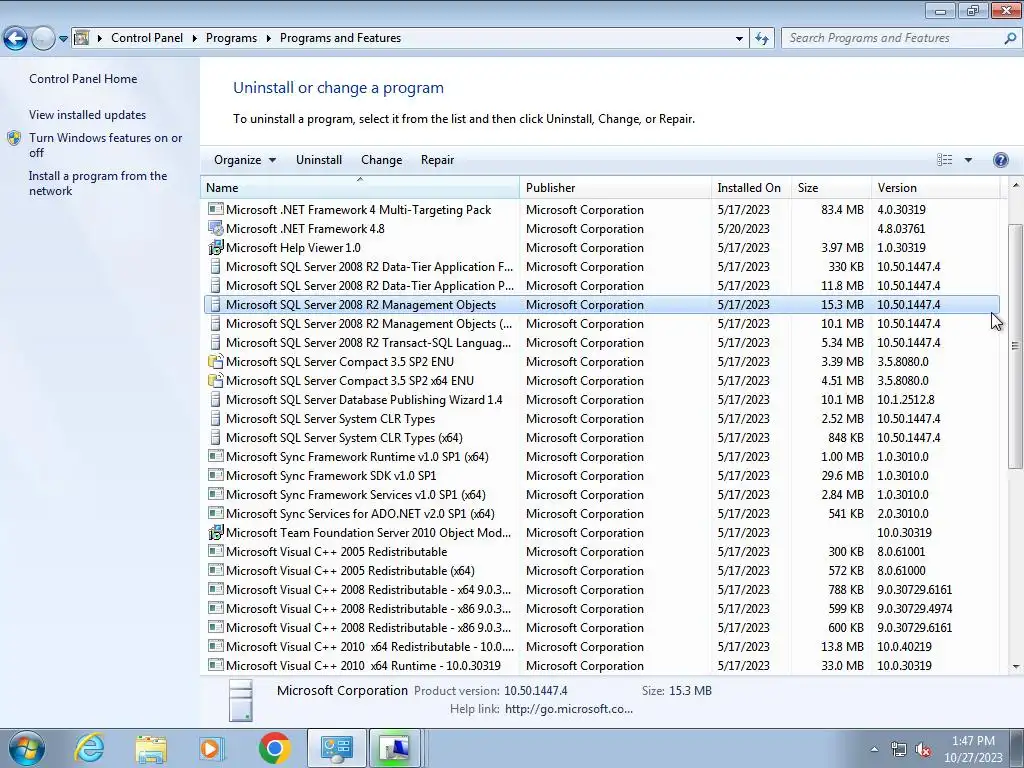Viewport: 1024px width, 768px height.
Task: Click the Back navigation arrow button
Action: pyautogui.click(x=16, y=39)
